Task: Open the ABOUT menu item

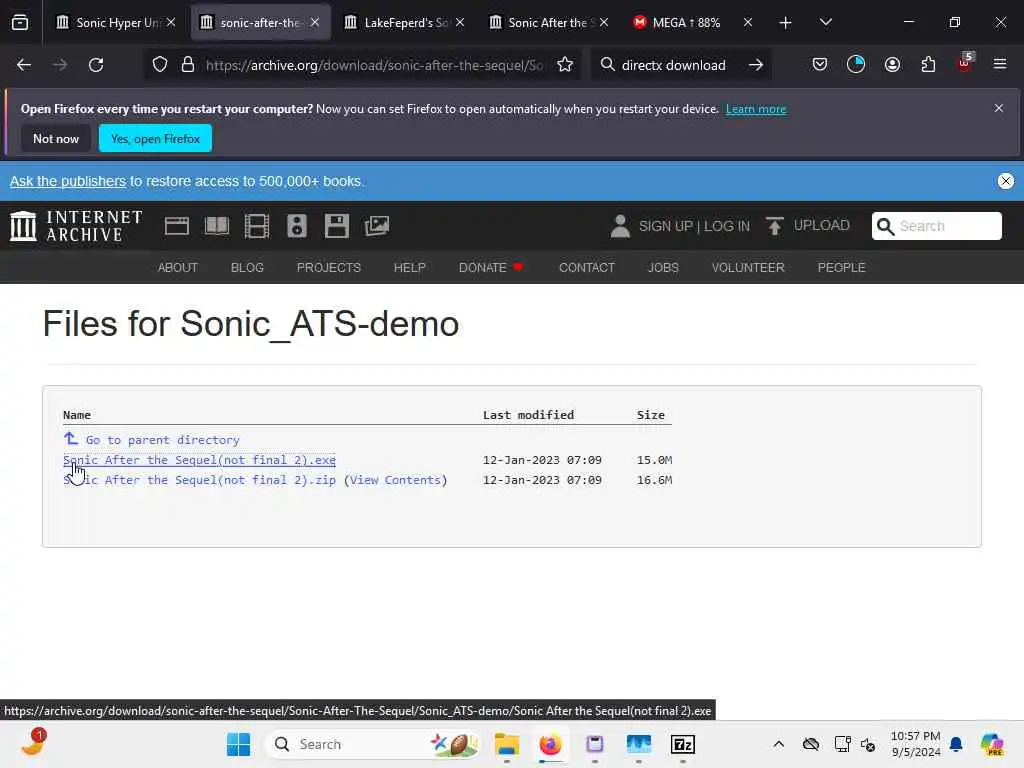Action: tap(178, 268)
